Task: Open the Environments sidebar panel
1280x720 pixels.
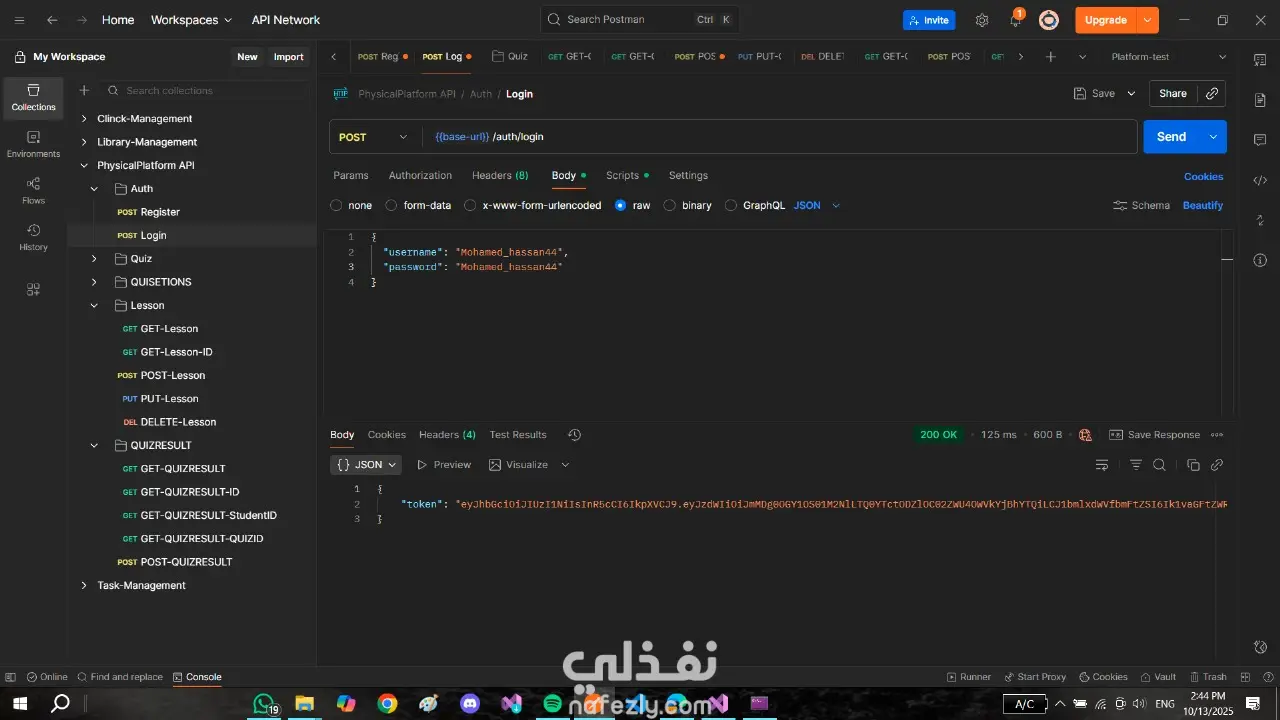Action: (x=33, y=144)
